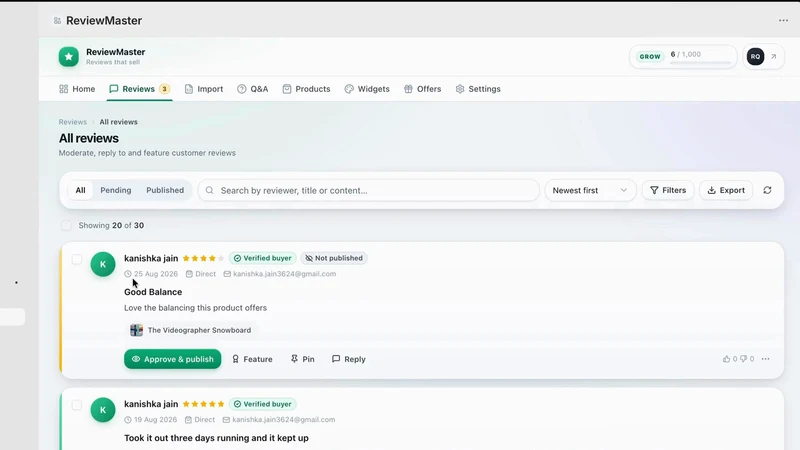Tick the checkbox for the 19 Aug 2026 review
The image size is (800, 450).
click(x=77, y=405)
